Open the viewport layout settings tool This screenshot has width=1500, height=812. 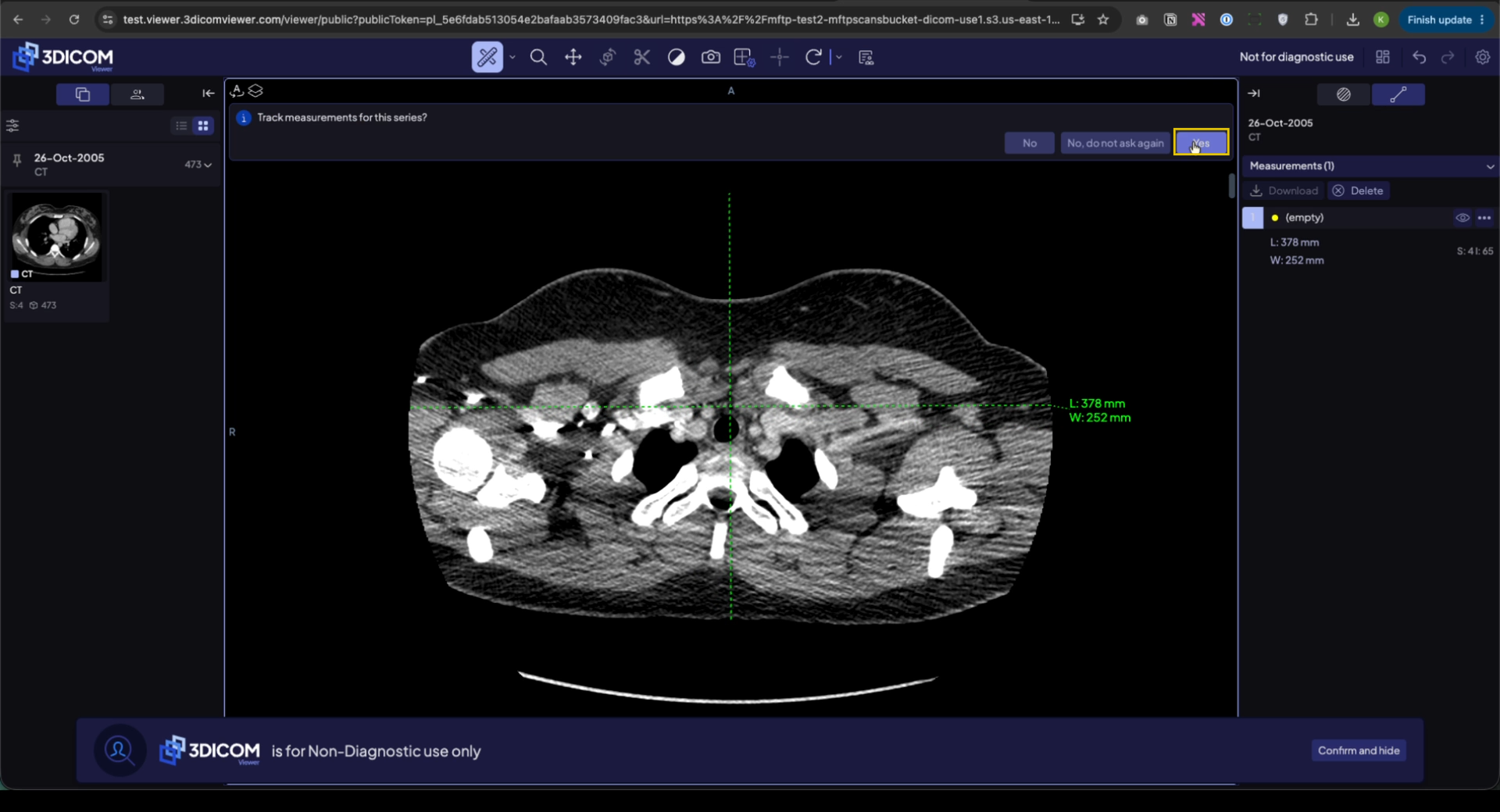[x=745, y=57]
